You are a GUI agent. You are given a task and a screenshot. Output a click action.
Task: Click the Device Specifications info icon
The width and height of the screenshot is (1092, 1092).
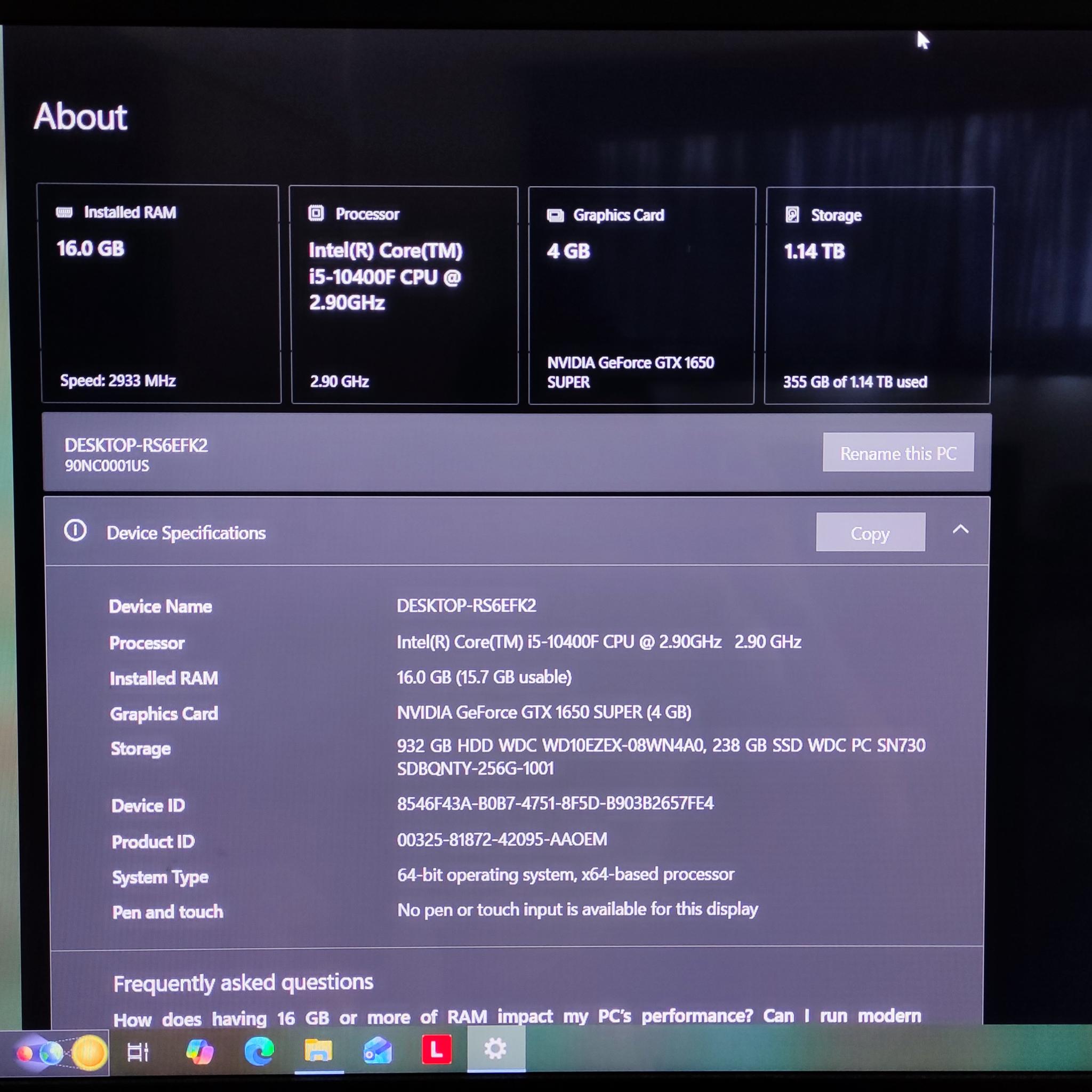pos(75,531)
